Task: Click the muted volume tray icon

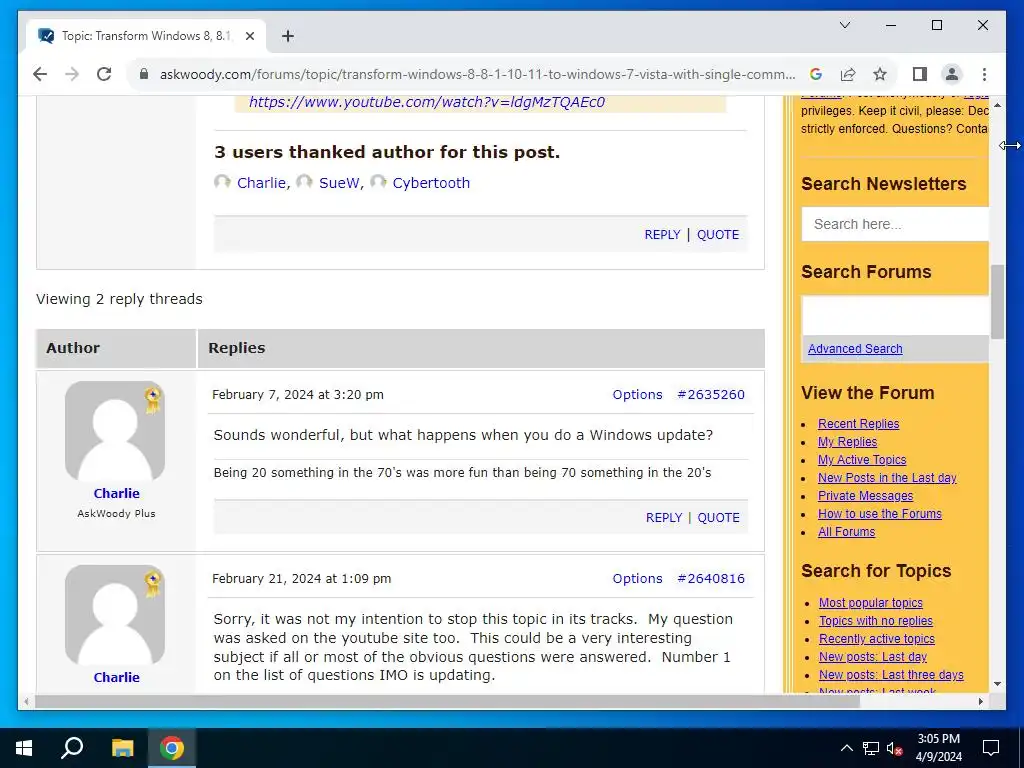Action: click(x=894, y=748)
